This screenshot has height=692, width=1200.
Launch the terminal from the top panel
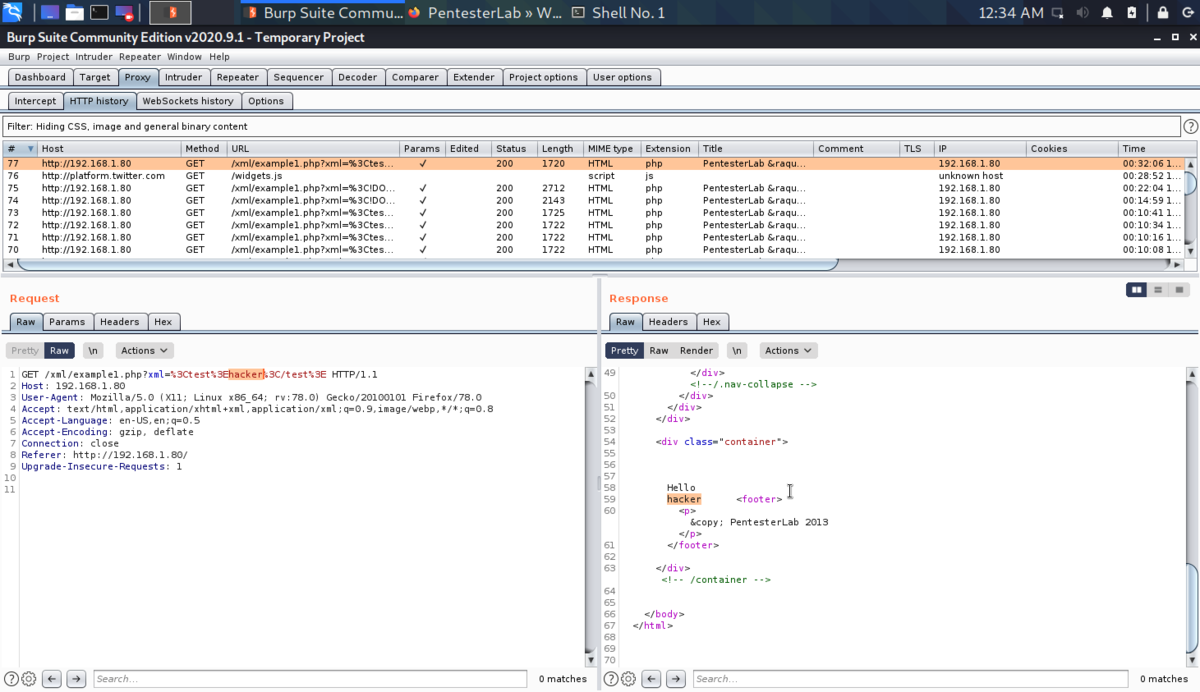tap(99, 13)
